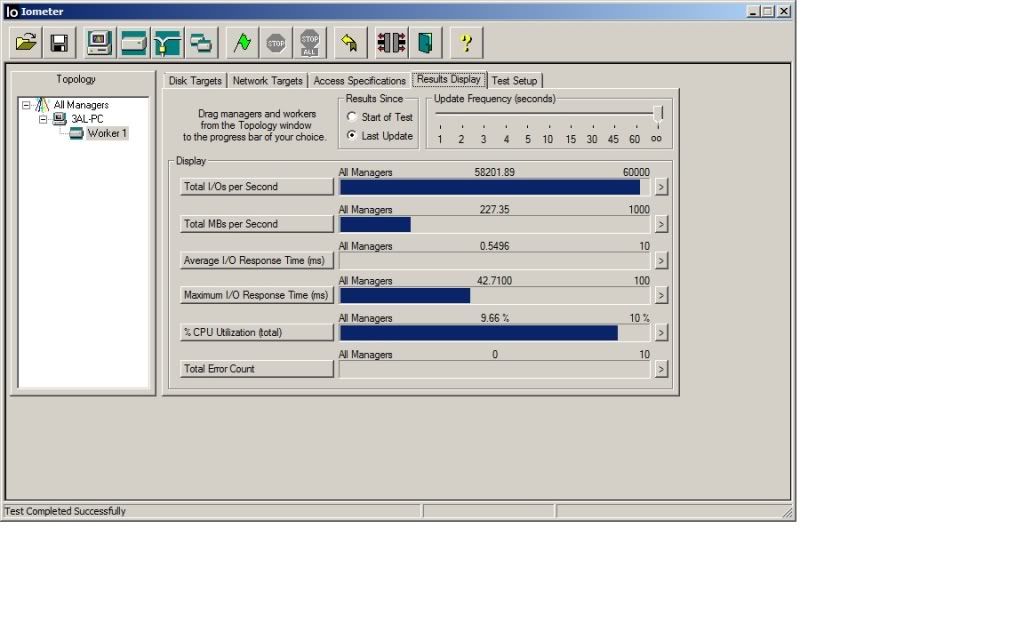Screen dimensions: 1024x640
Task: Click the 9.66 % CPU utilization value
Action: [x=494, y=318]
